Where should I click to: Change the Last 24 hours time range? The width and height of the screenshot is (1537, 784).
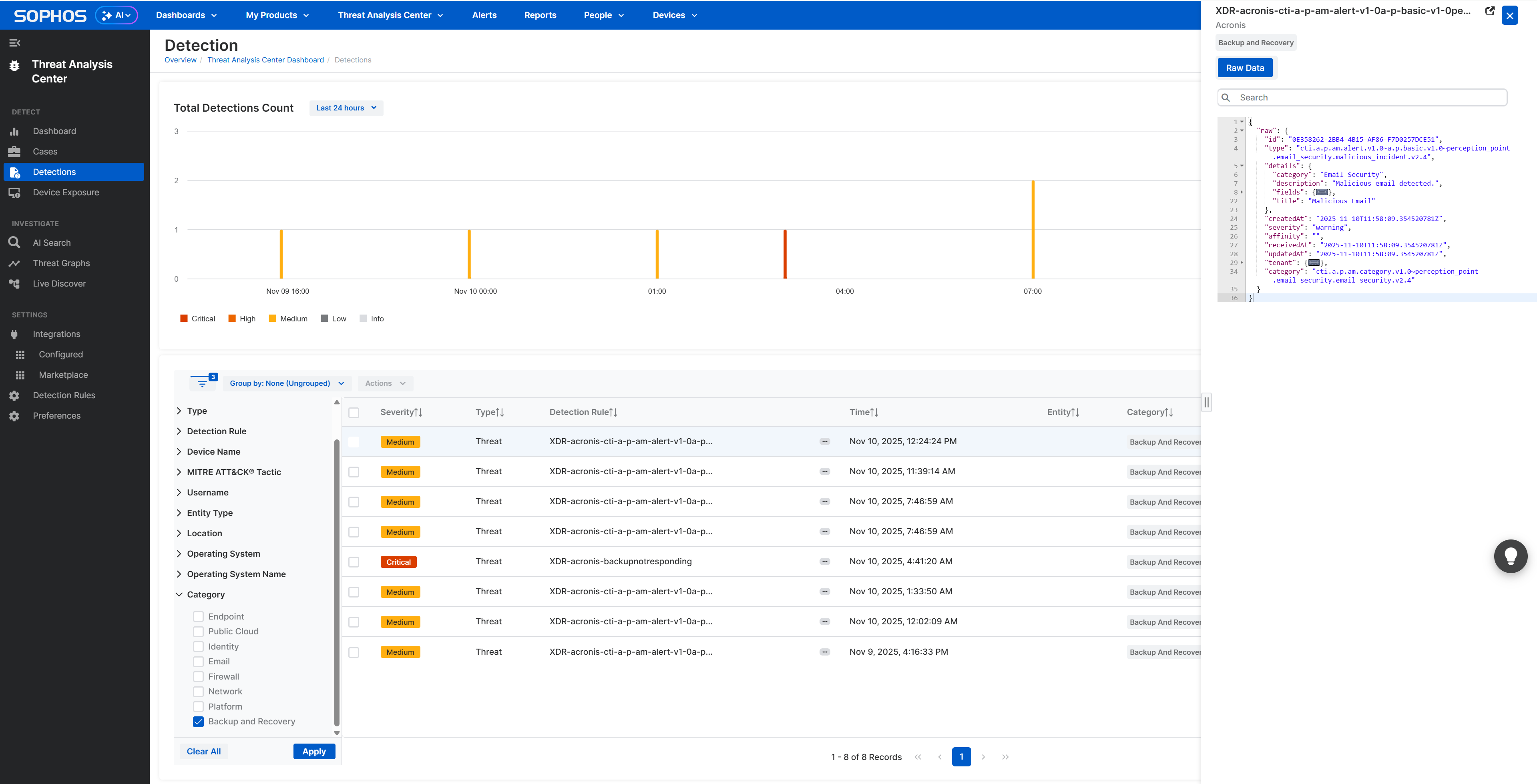click(x=346, y=108)
